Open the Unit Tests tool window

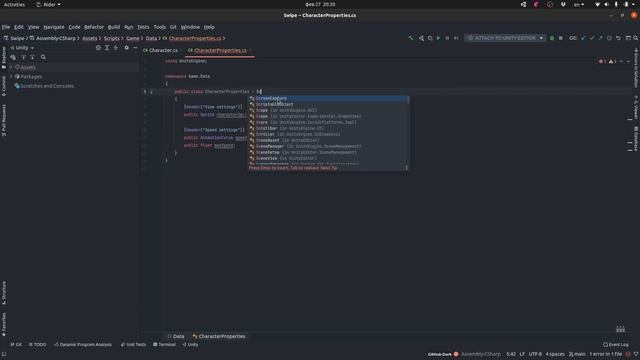tap(133, 344)
